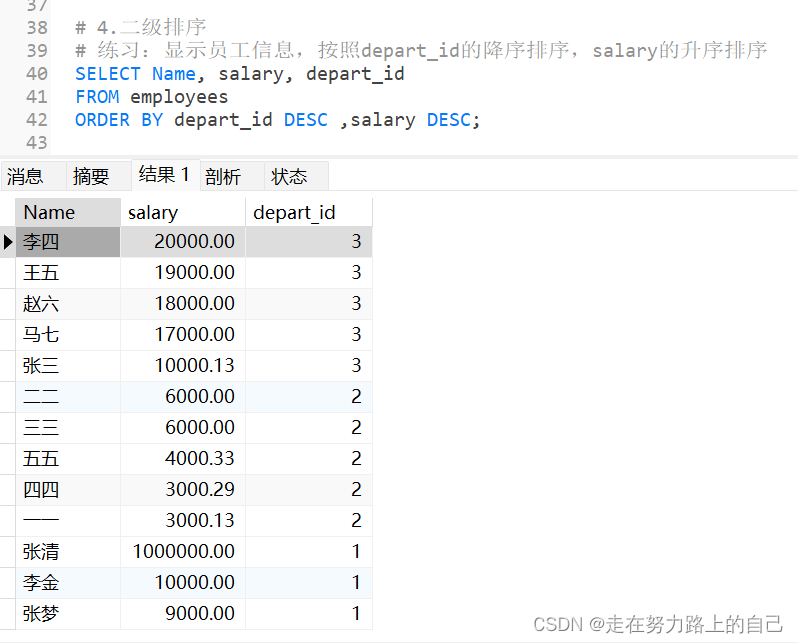Click the 18000.00 salary cell
The width and height of the screenshot is (798, 643).
pos(183,304)
